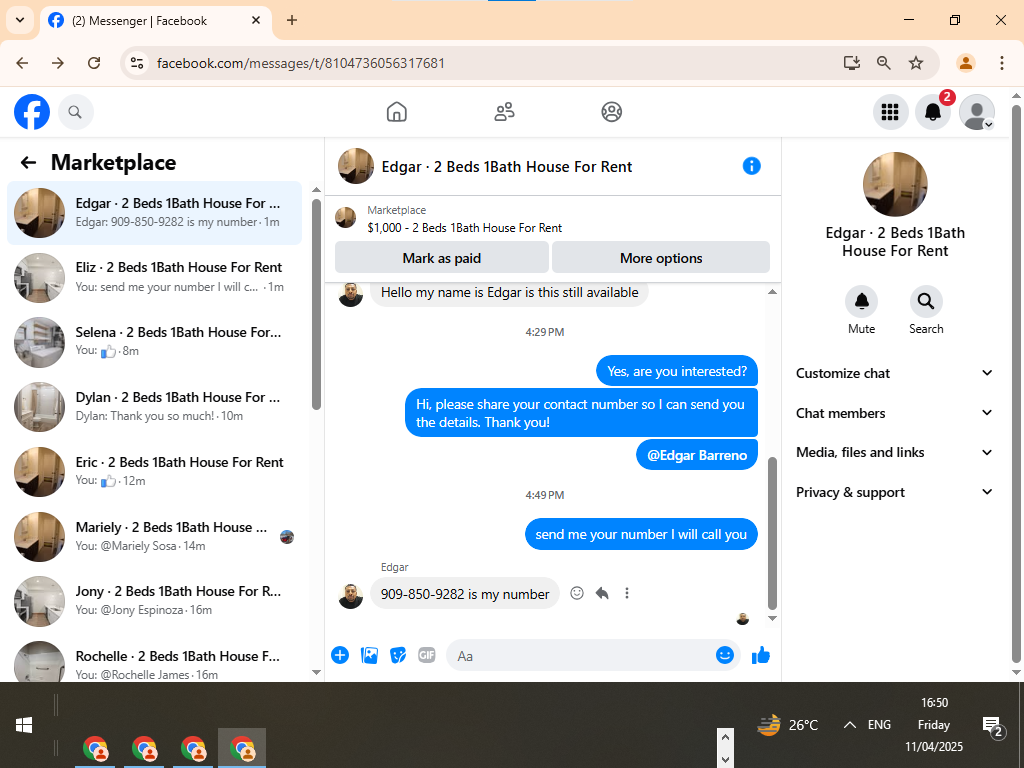View site information icon in the address bar
1024x768 pixels.
pos(136,63)
